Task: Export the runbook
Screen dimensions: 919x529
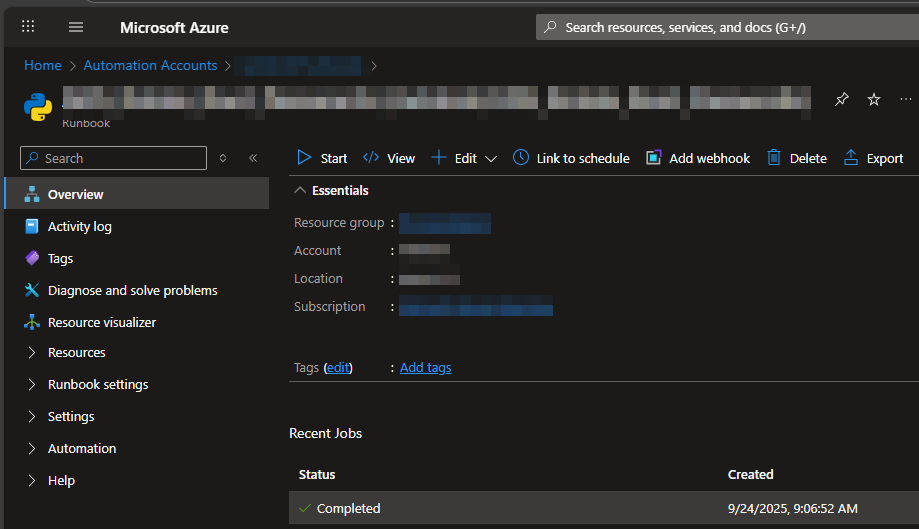Action: 873,158
